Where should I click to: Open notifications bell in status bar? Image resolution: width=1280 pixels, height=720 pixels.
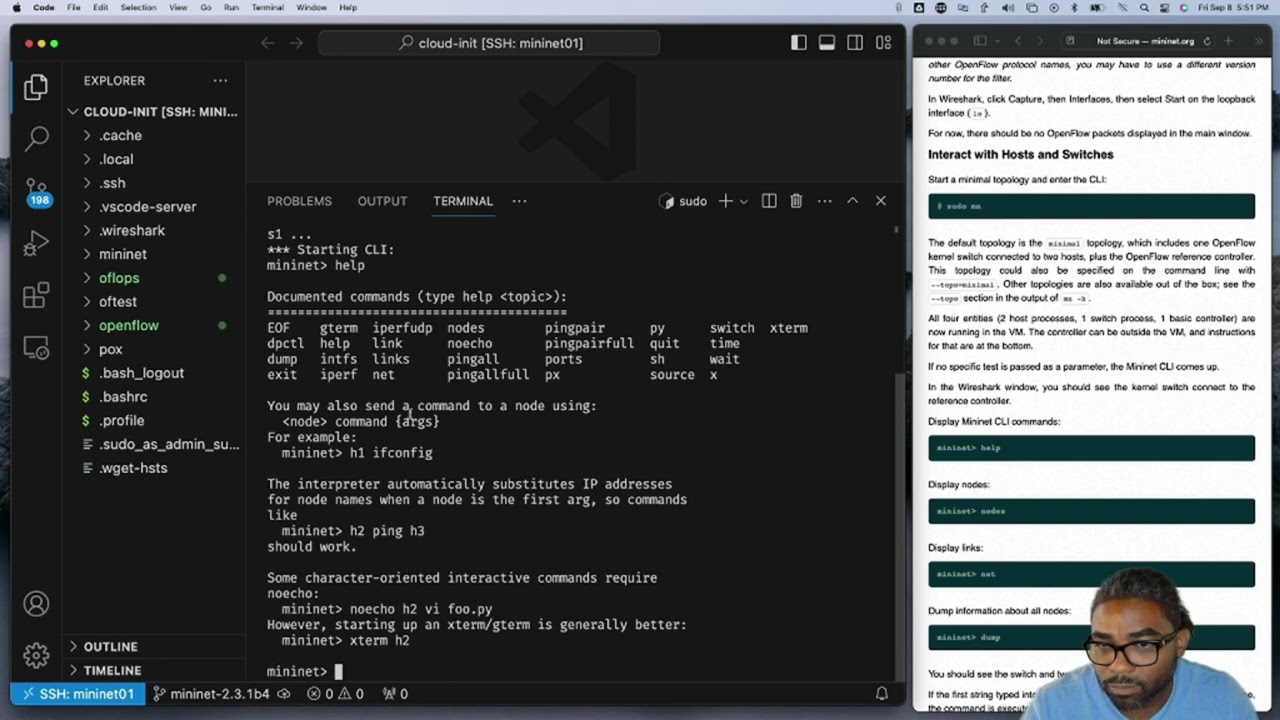882,693
